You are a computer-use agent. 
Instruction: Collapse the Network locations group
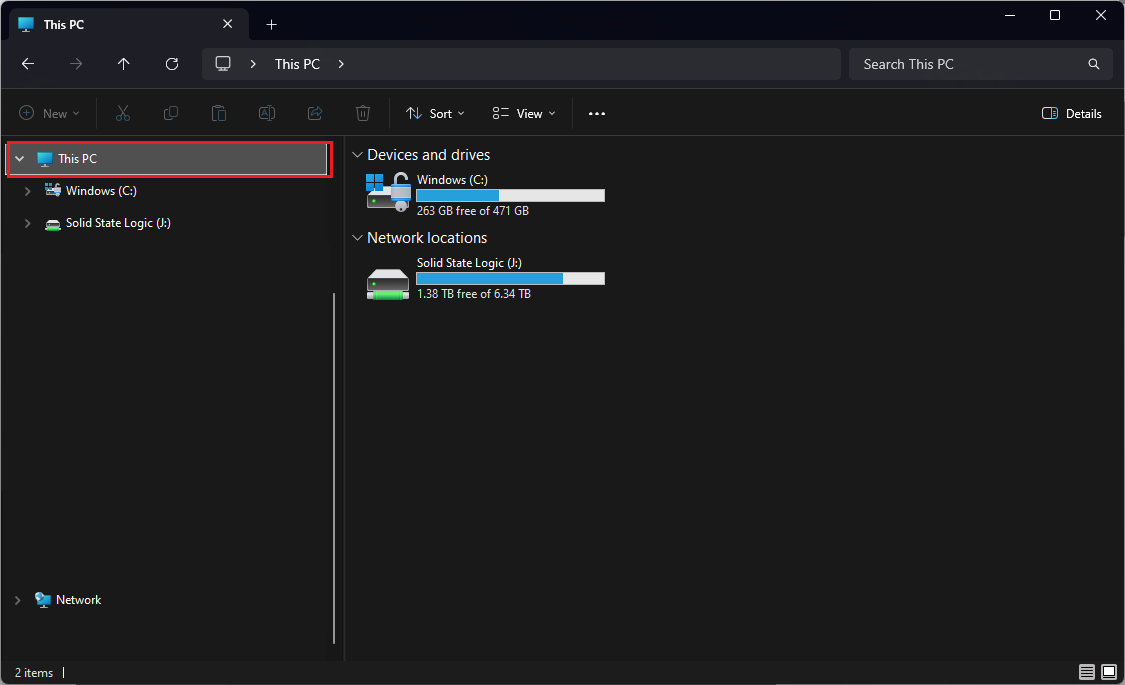tap(357, 237)
